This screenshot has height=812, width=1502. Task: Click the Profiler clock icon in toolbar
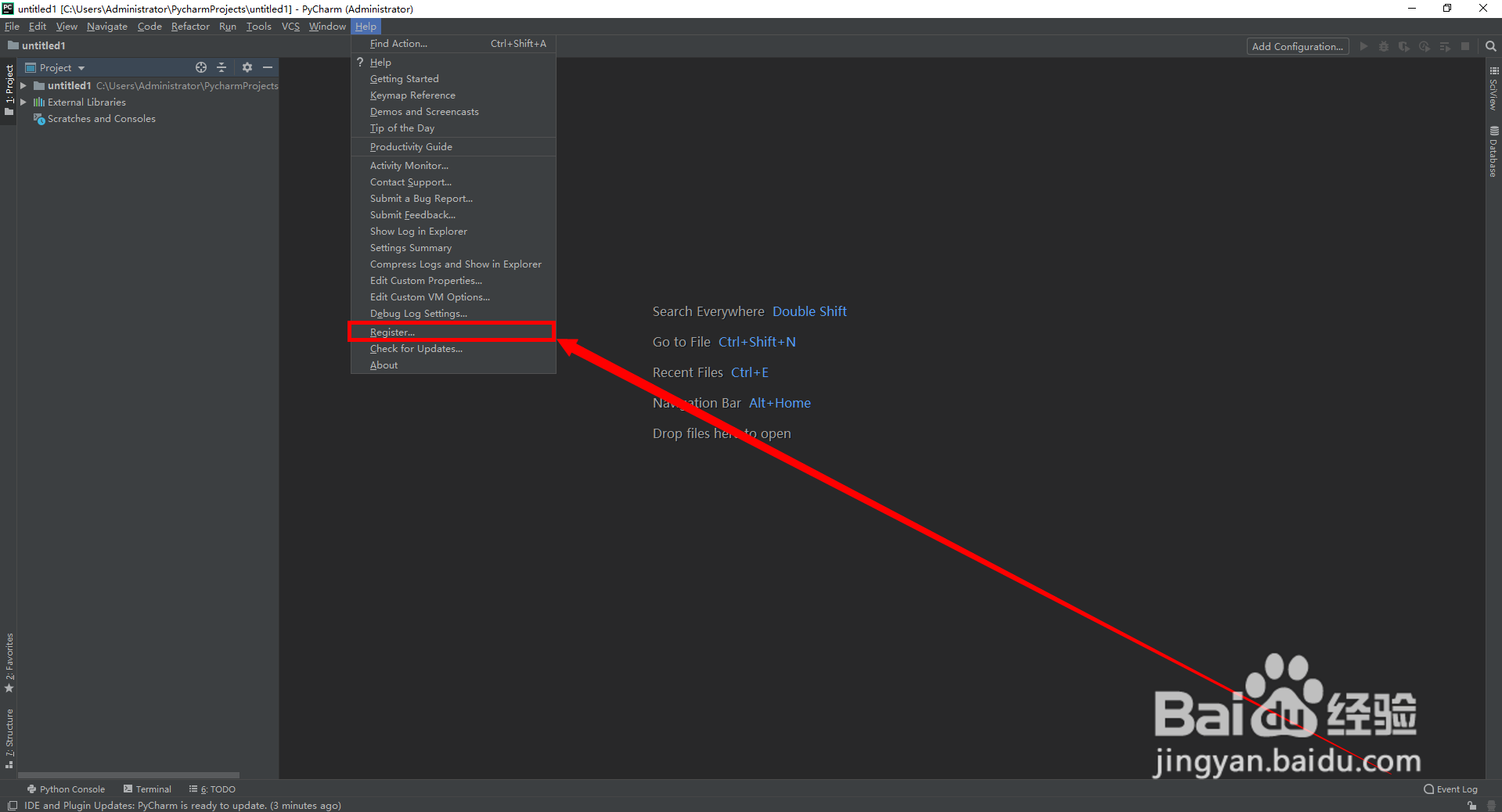pos(1425,46)
